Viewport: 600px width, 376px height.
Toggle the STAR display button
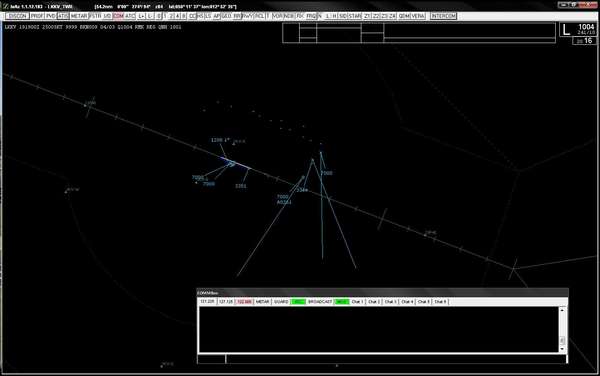coord(354,16)
